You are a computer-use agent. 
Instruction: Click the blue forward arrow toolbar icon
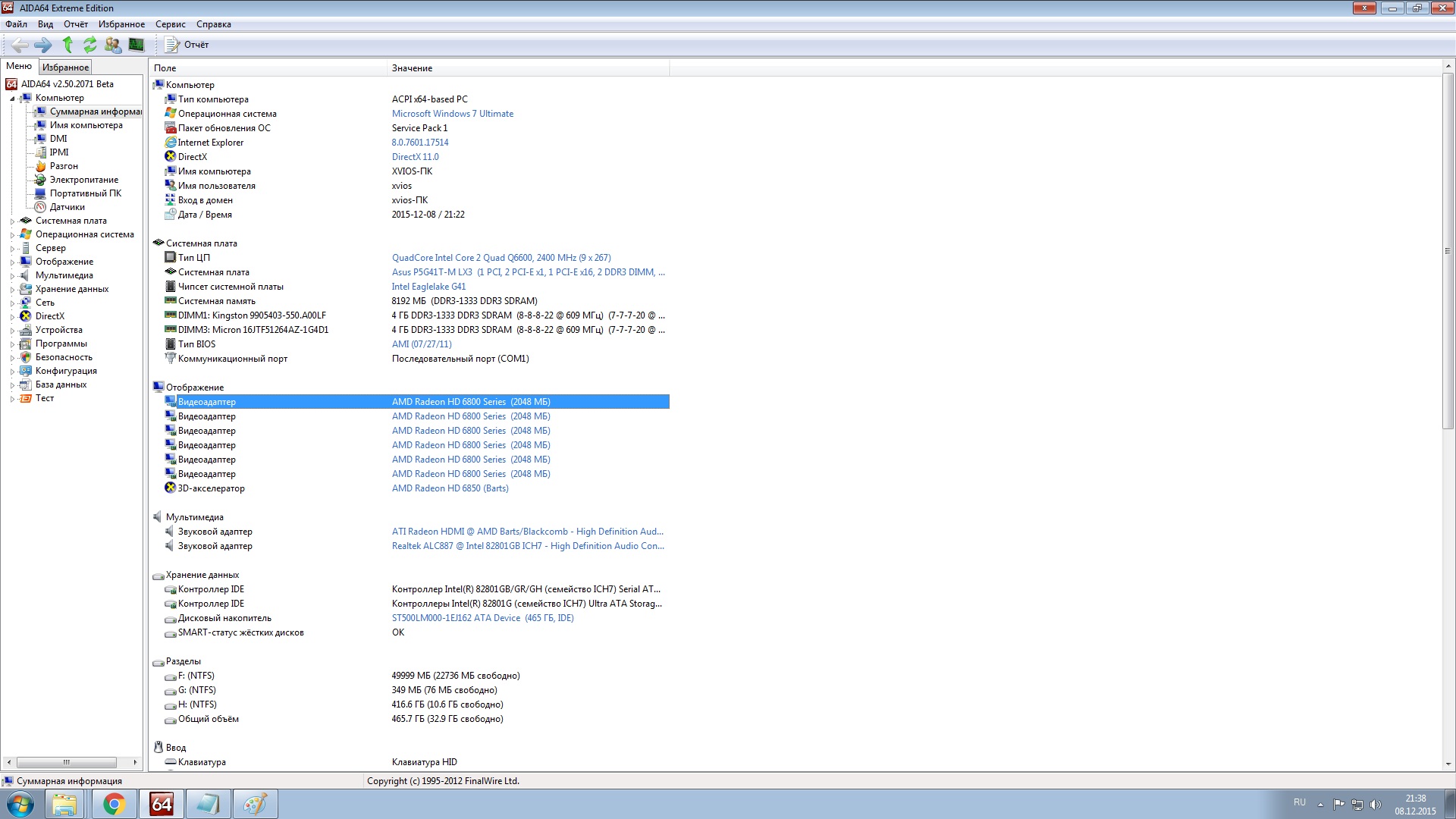(43, 45)
